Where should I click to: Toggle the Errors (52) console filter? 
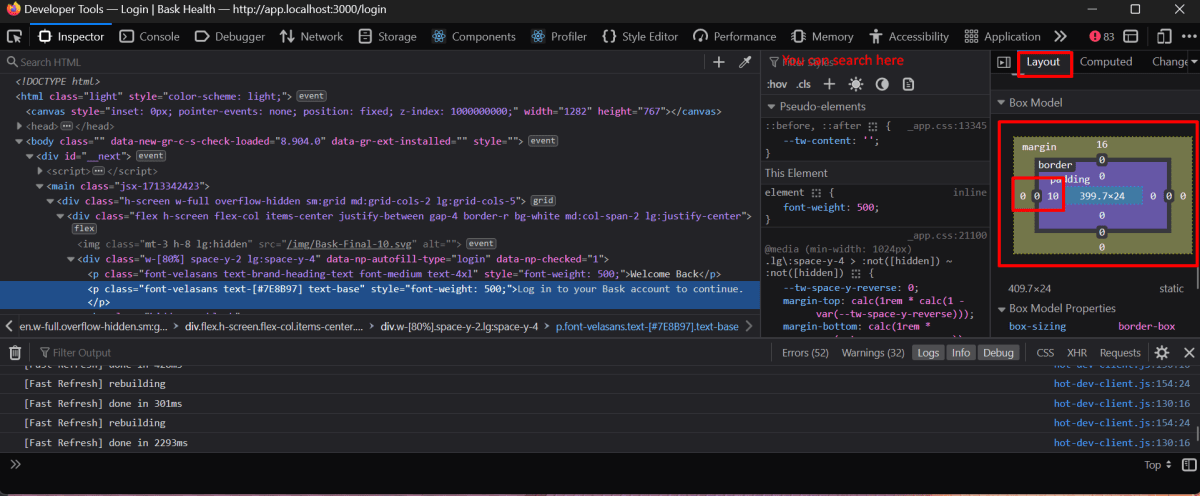click(x=805, y=352)
